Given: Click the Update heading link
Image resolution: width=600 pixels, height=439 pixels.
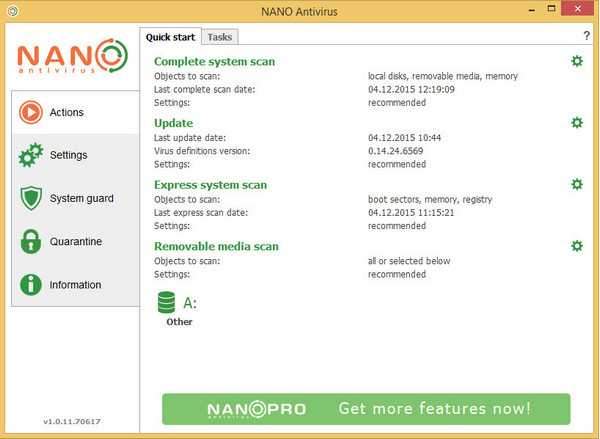Looking at the screenshot, I should (x=173, y=123).
